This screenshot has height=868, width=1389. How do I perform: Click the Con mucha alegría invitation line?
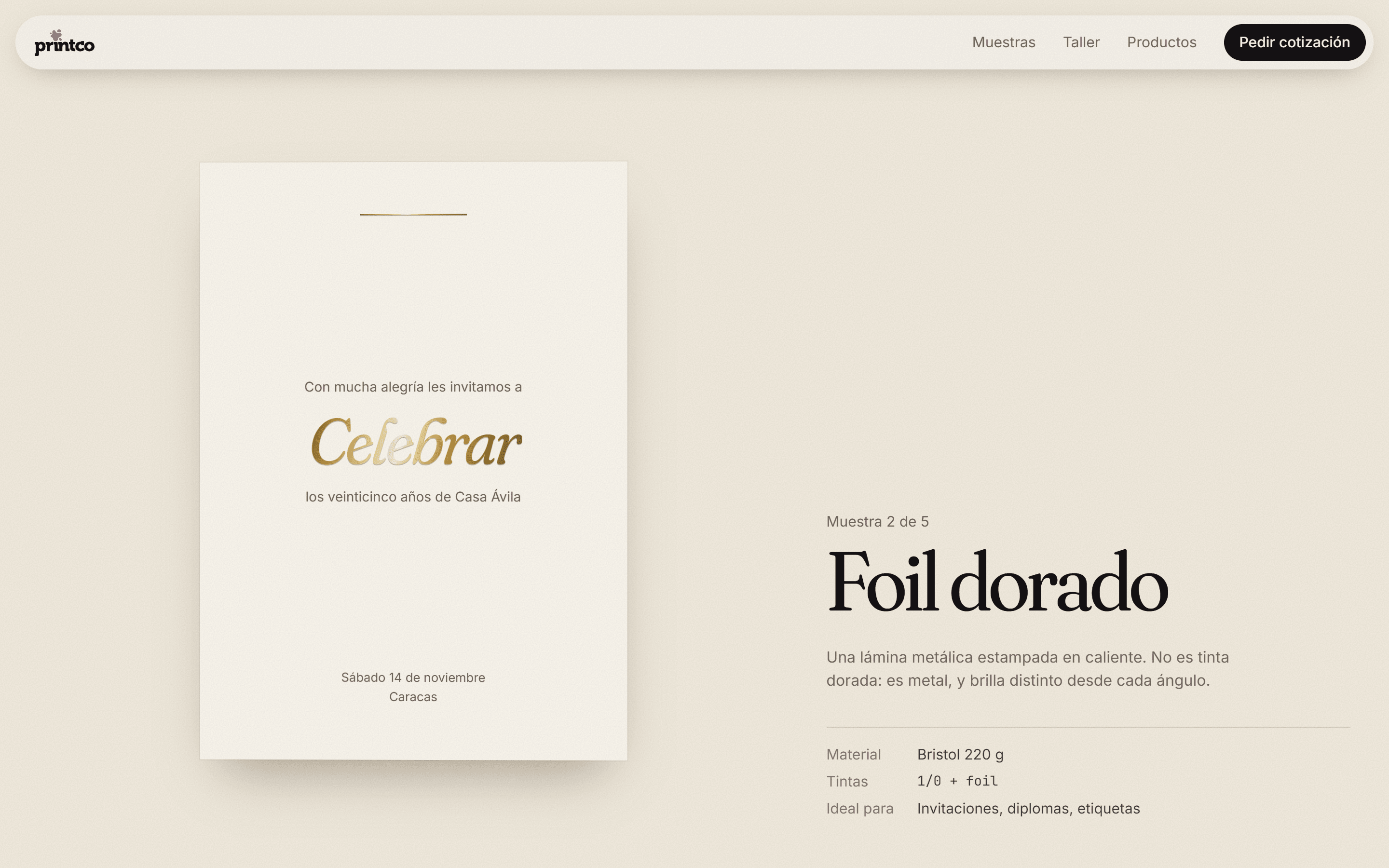tap(413, 387)
